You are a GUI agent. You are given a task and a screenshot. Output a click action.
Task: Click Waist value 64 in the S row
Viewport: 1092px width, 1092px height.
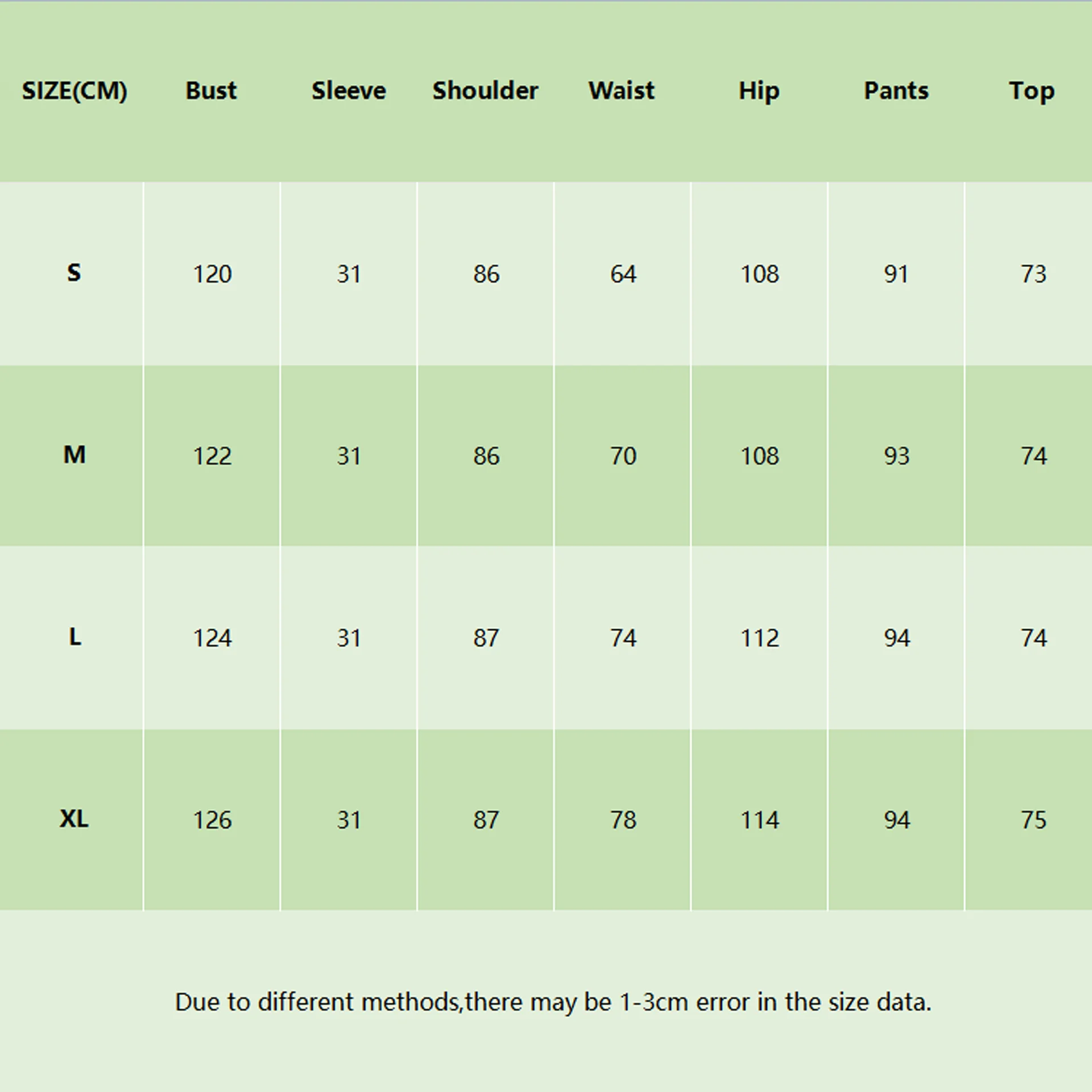[623, 274]
